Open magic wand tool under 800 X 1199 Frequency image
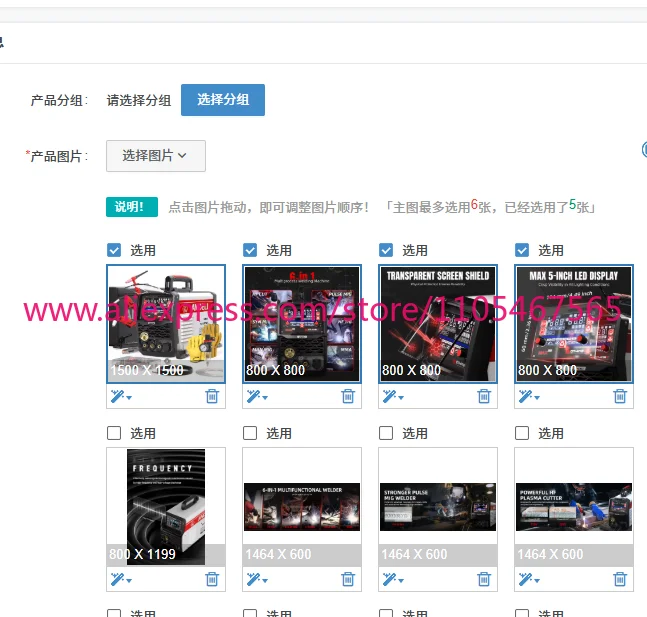The height and width of the screenshot is (617, 647). [121, 579]
